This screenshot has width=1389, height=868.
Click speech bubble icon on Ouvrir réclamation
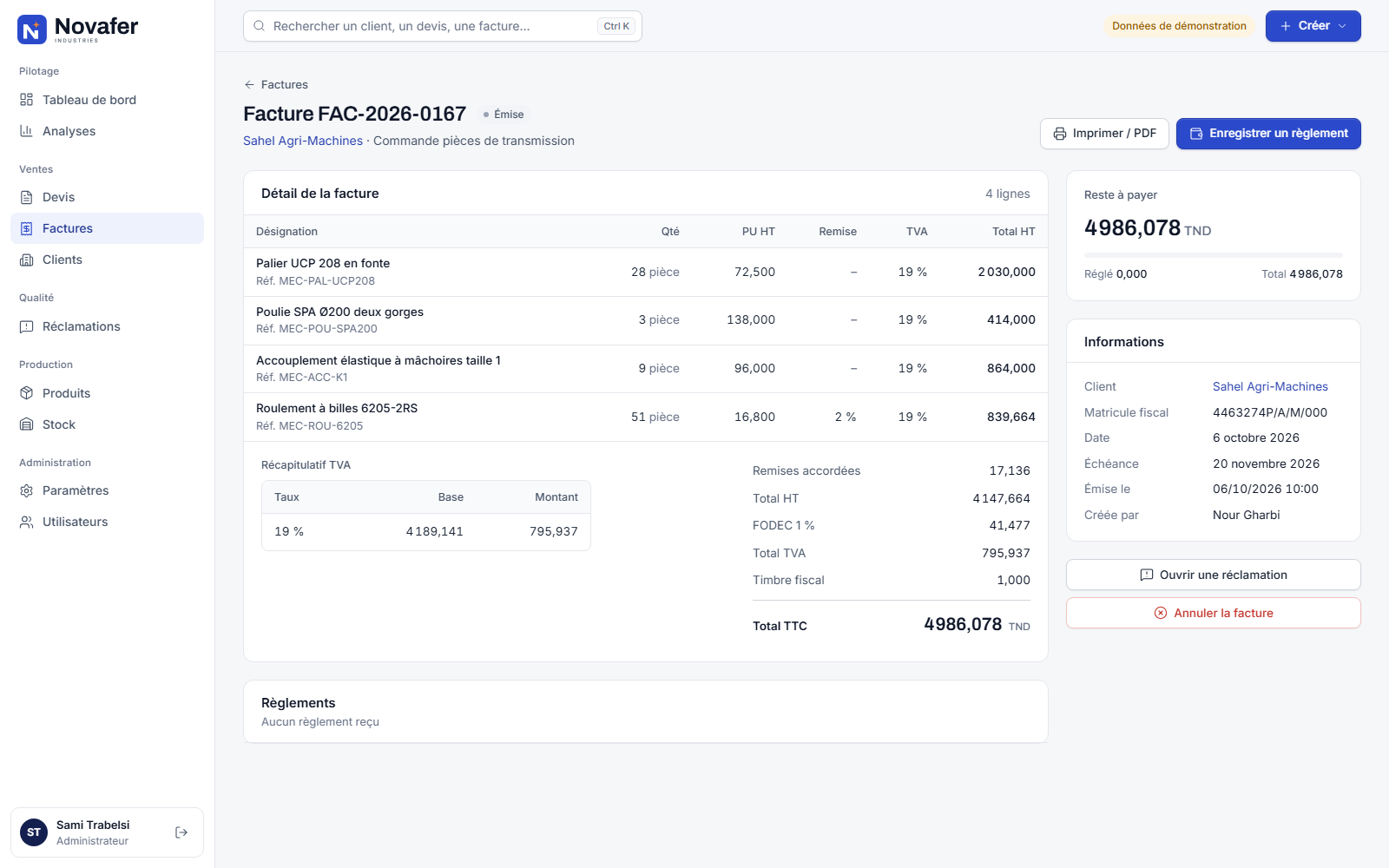pos(1147,575)
